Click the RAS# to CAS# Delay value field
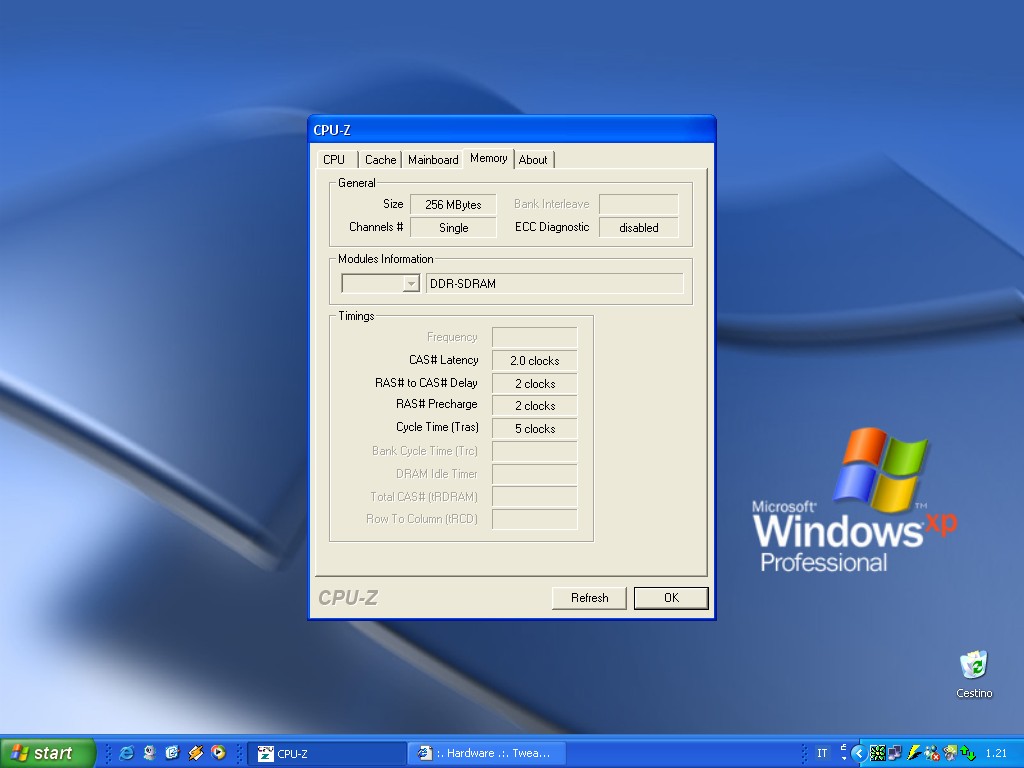1024x768 pixels. click(x=535, y=383)
